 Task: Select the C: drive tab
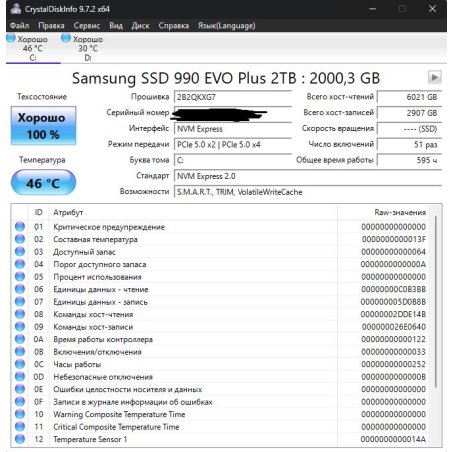(x=33, y=48)
